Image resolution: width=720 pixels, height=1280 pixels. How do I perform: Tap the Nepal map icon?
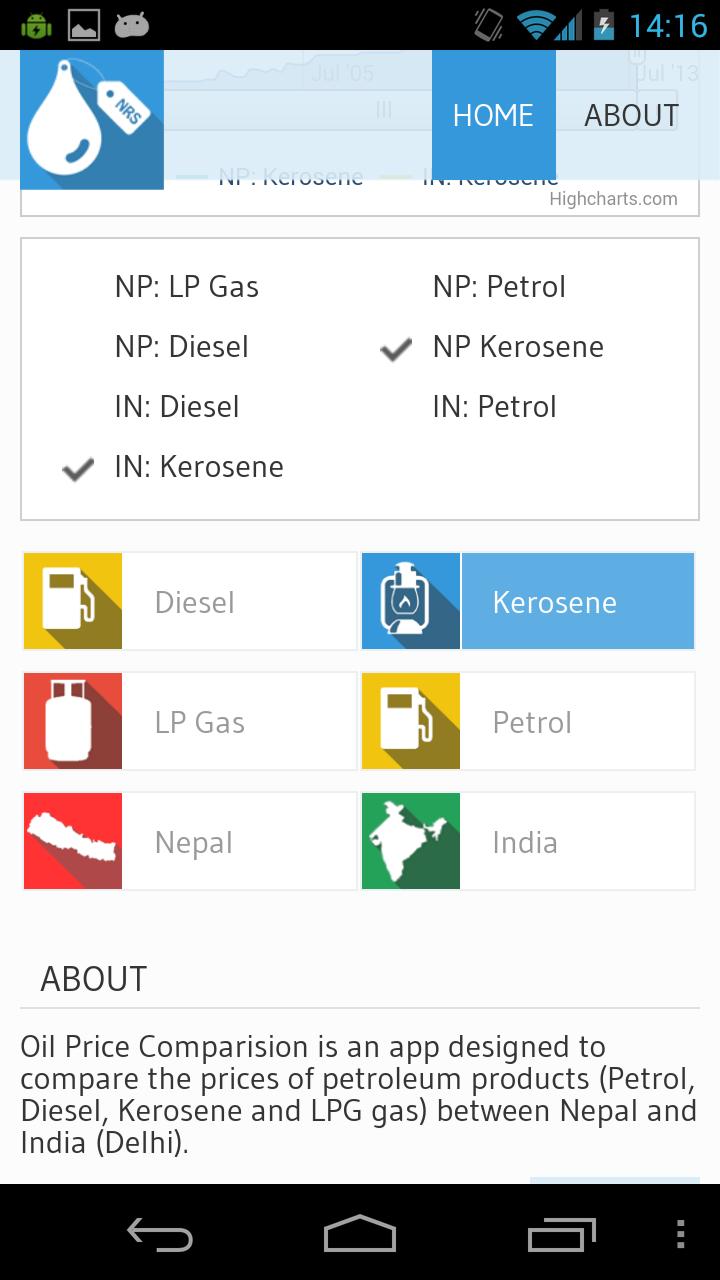point(73,842)
